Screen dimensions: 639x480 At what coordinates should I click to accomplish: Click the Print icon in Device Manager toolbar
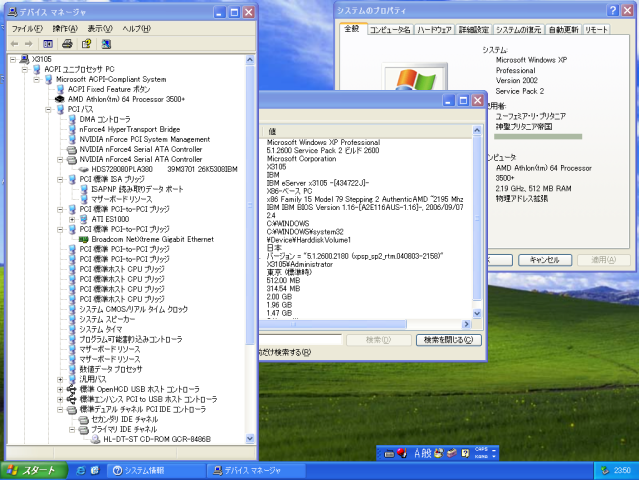(x=67, y=44)
